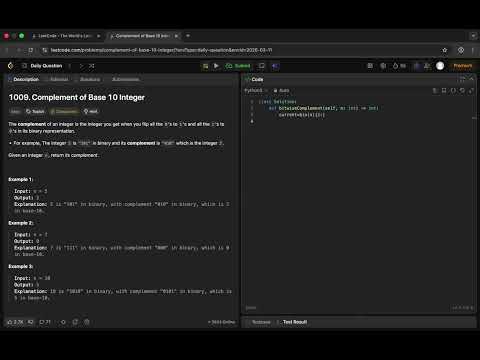Star the problem as favorite
This screenshot has width=480, height=360.
63,322
